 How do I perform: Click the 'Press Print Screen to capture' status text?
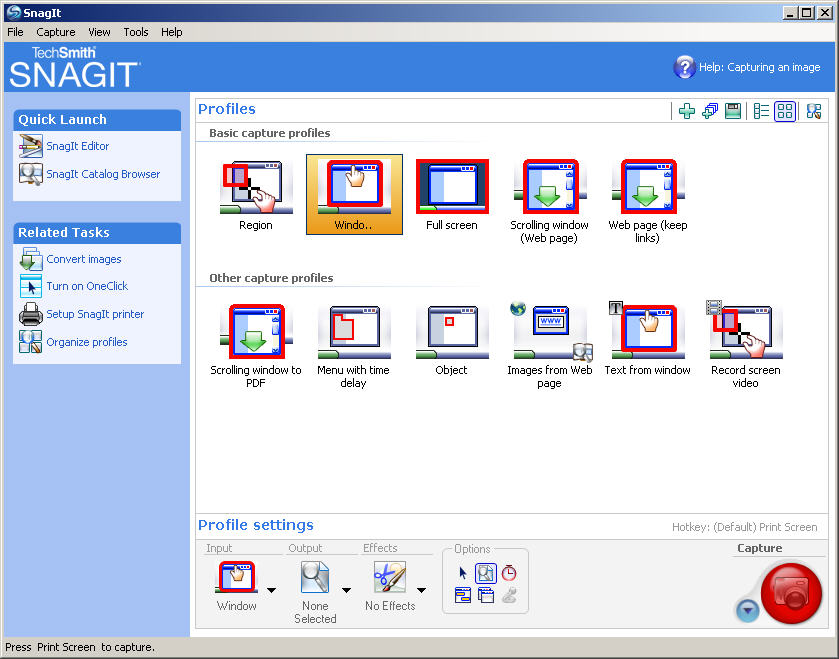point(80,647)
